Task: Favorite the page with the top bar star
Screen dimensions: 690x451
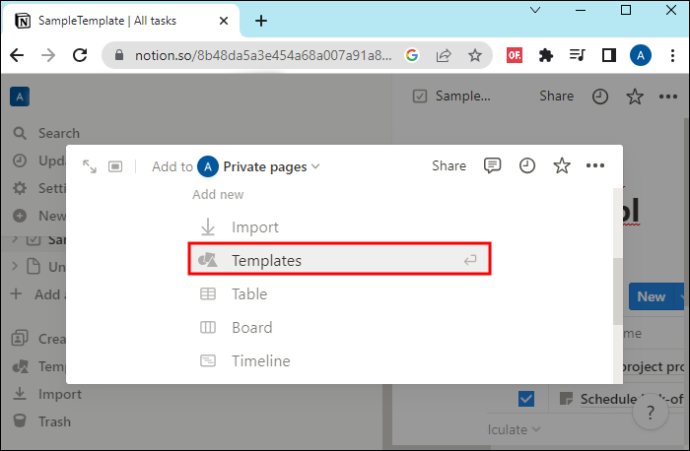Action: tap(635, 96)
